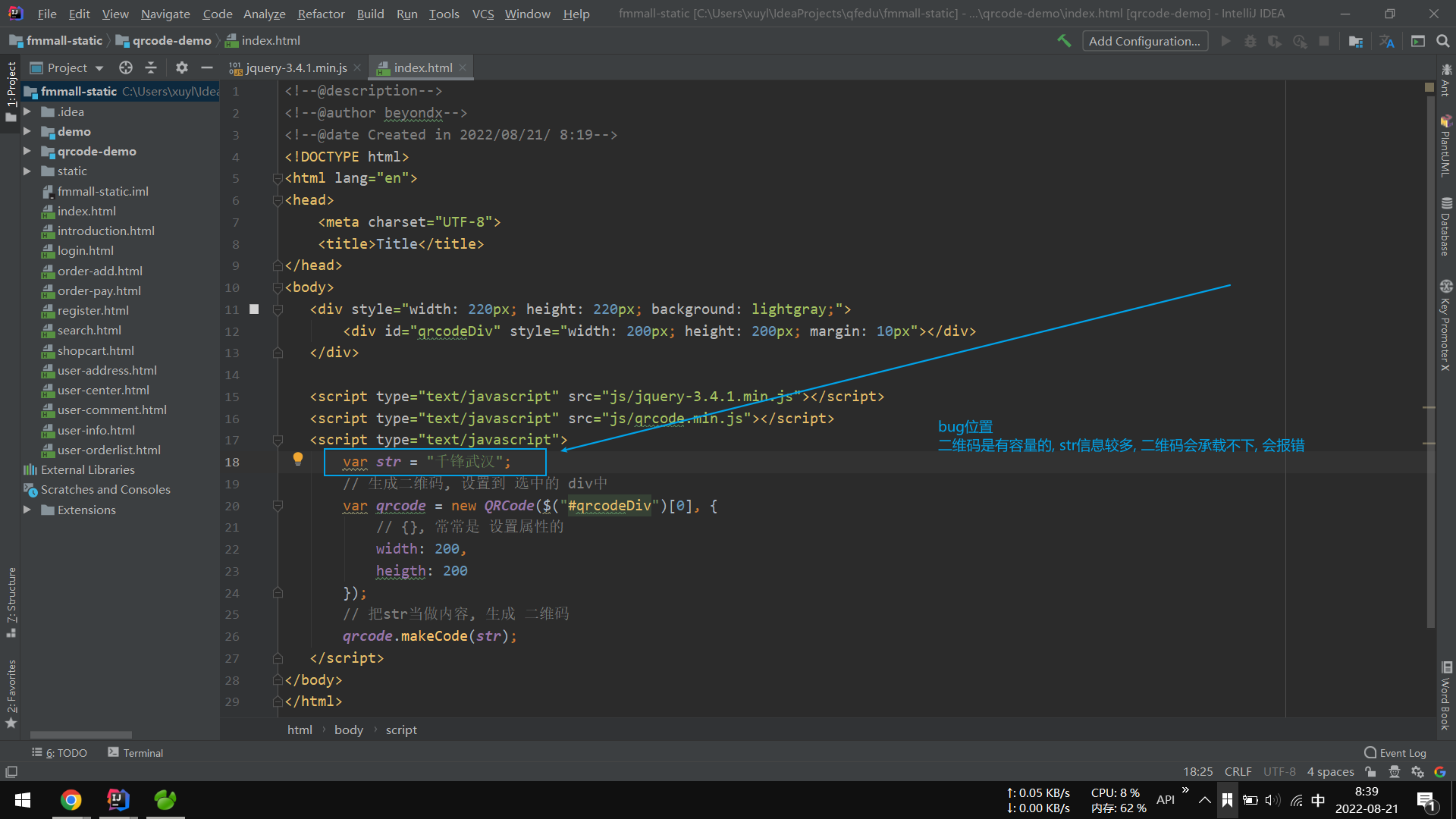Open the Analyze menu
Screen dimensions: 1456x819
264,14
